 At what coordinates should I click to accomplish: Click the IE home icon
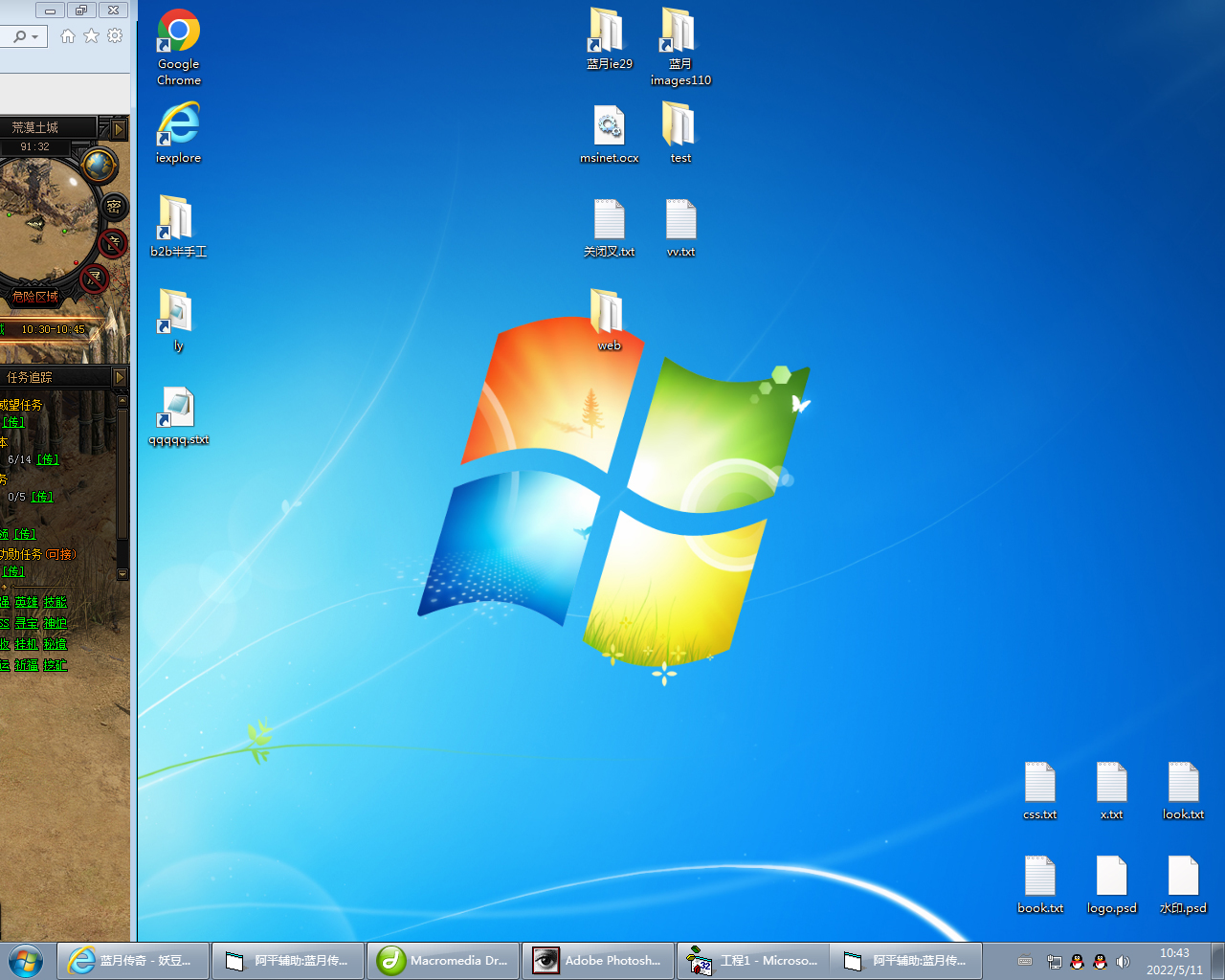pos(68,36)
